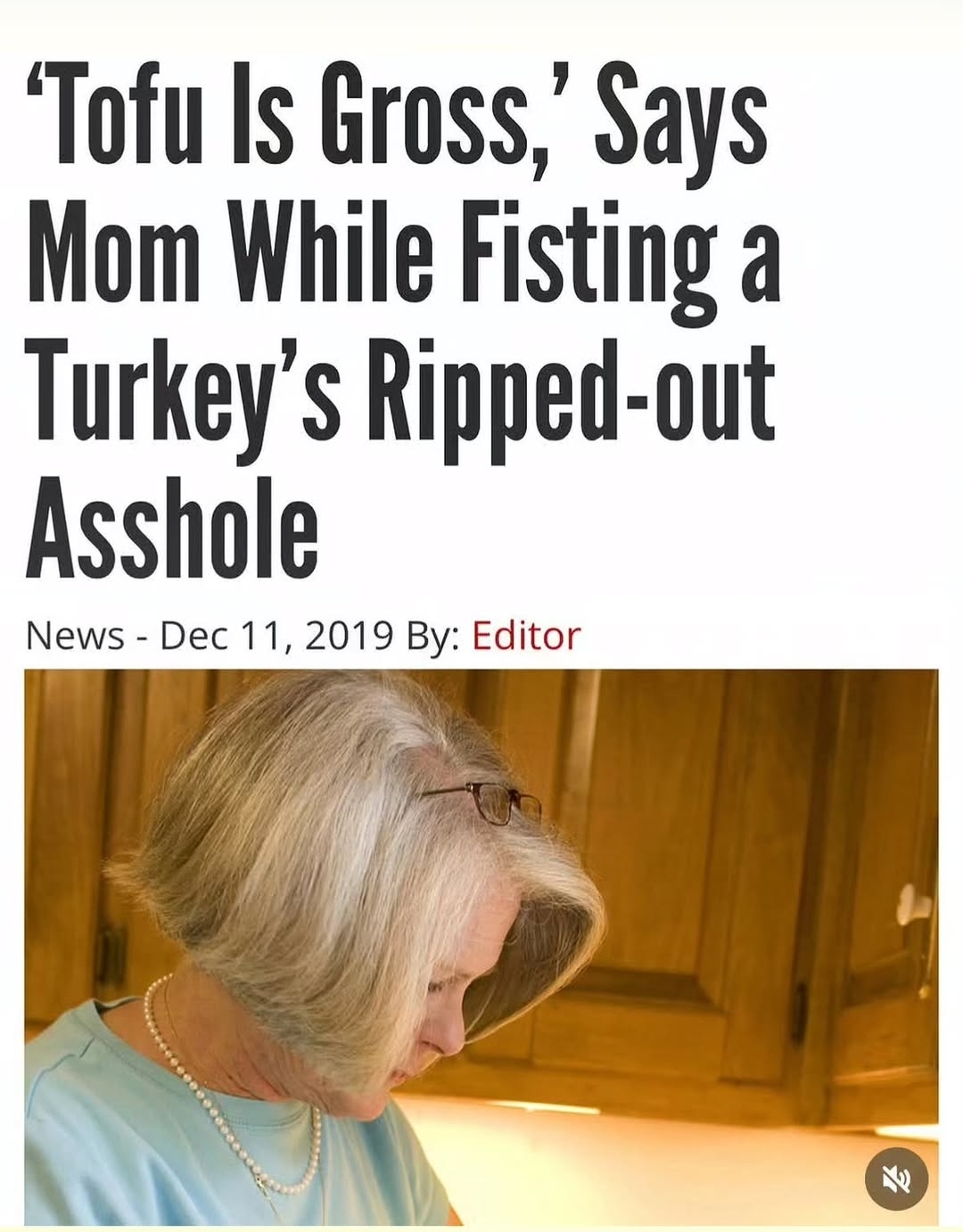
Task: Open the Editor author link
Action: pyautogui.click(x=526, y=637)
